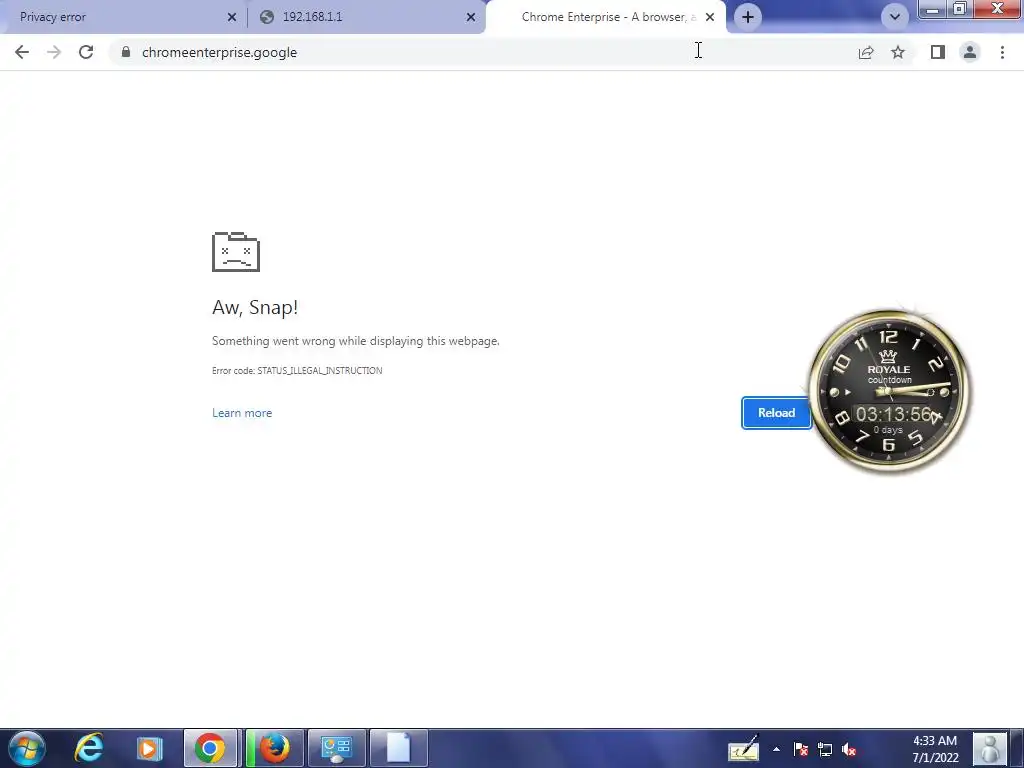1024x768 pixels.
Task: Click the Forward navigation arrow
Action: (x=54, y=52)
